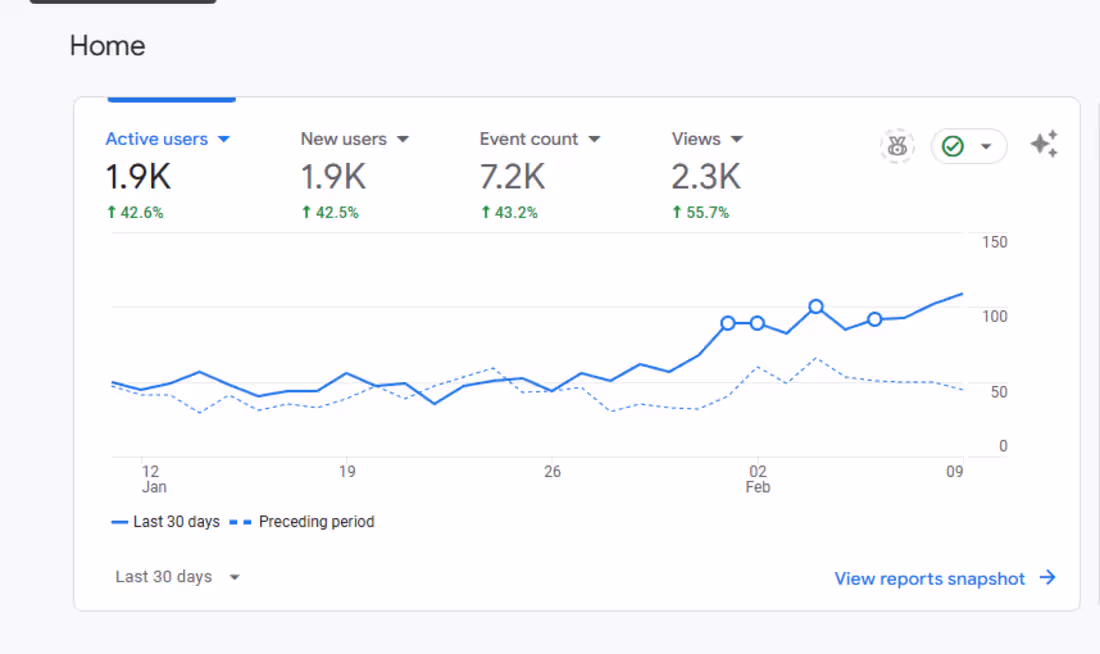The image size is (1100, 654).
Task: Expand the caret next to Active users
Action: click(224, 139)
